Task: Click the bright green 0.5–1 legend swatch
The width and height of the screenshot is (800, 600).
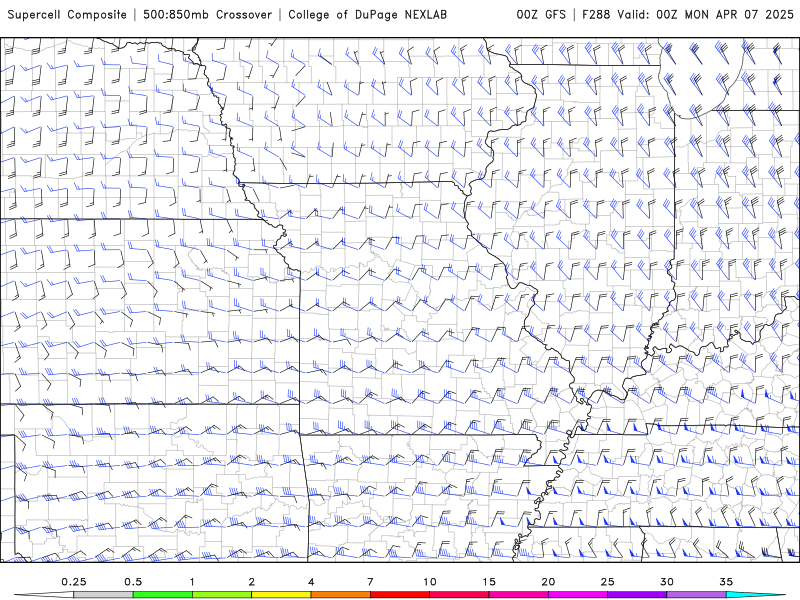Action: 163,595
